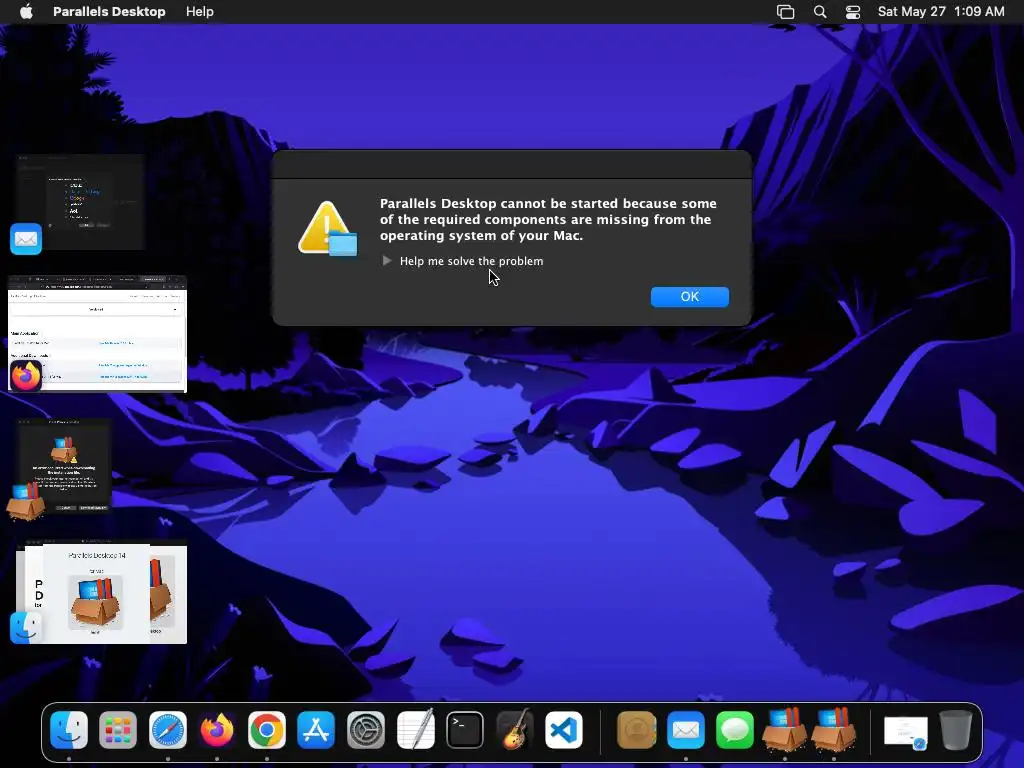Viewport: 1024px width, 768px height.
Task: Launch Safari from the Dock
Action: coord(168,729)
